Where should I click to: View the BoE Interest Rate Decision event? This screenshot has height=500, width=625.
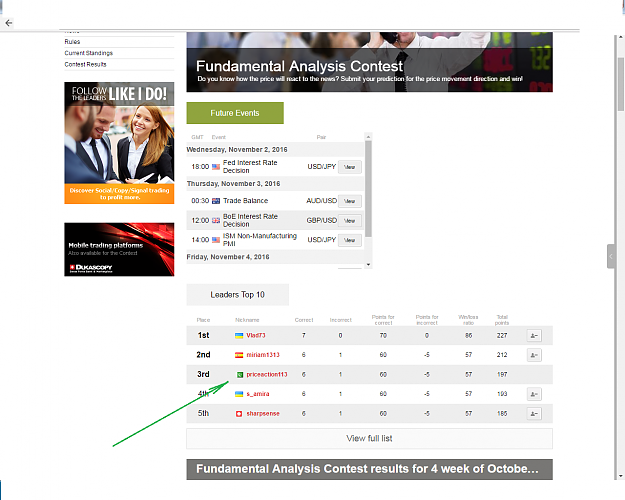[350, 221]
